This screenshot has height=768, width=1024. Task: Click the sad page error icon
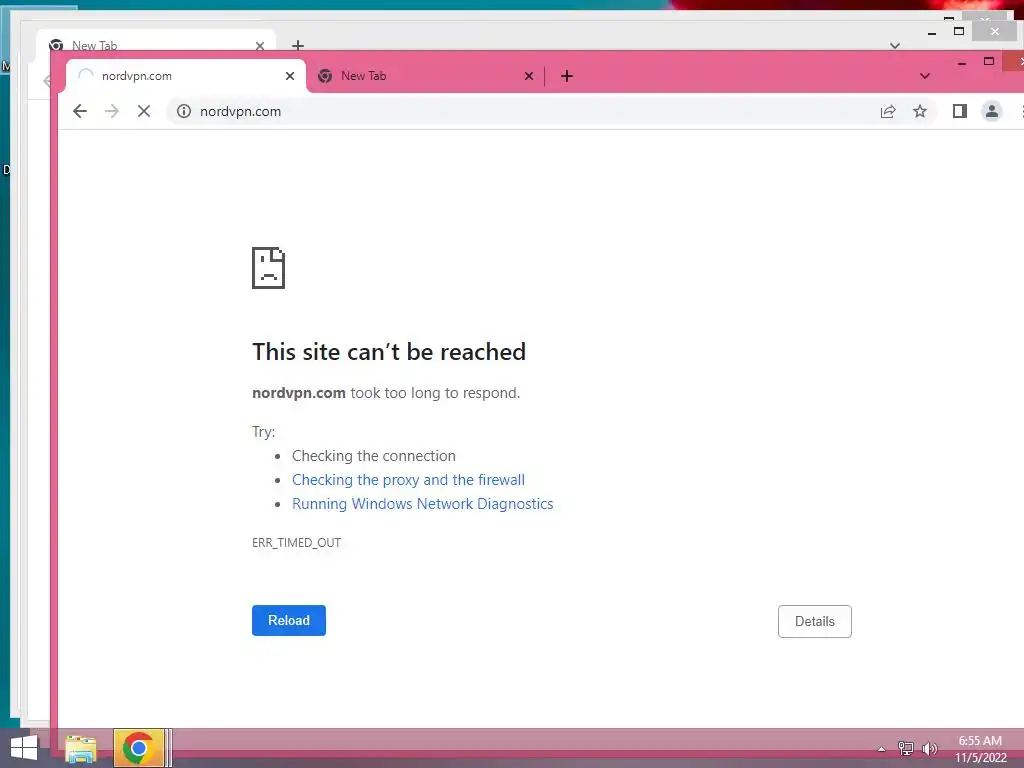point(268,268)
